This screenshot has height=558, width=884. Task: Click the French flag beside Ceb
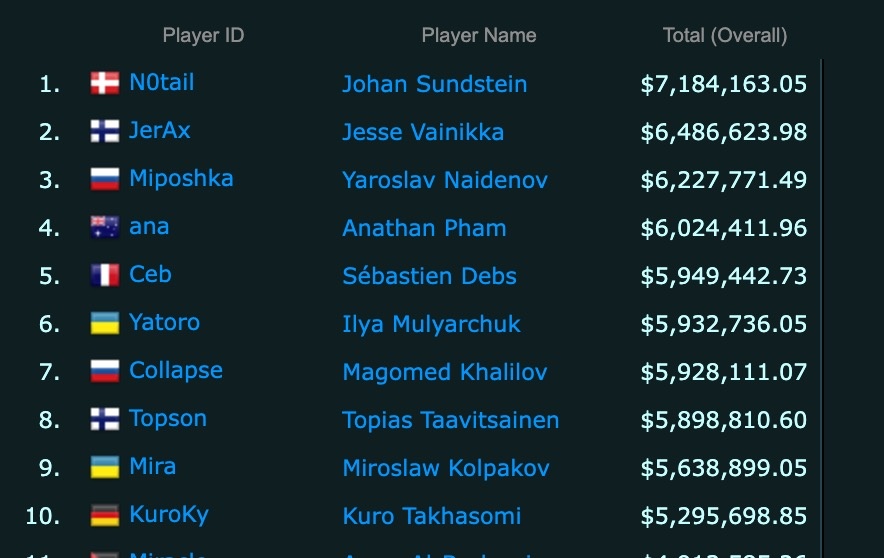point(105,275)
